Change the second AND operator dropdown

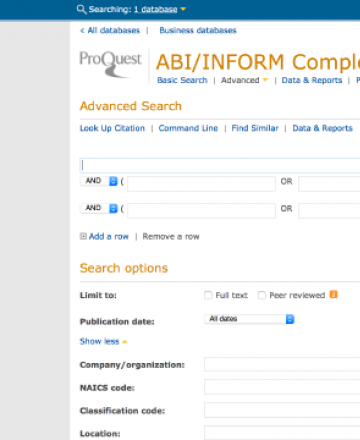tap(99, 208)
